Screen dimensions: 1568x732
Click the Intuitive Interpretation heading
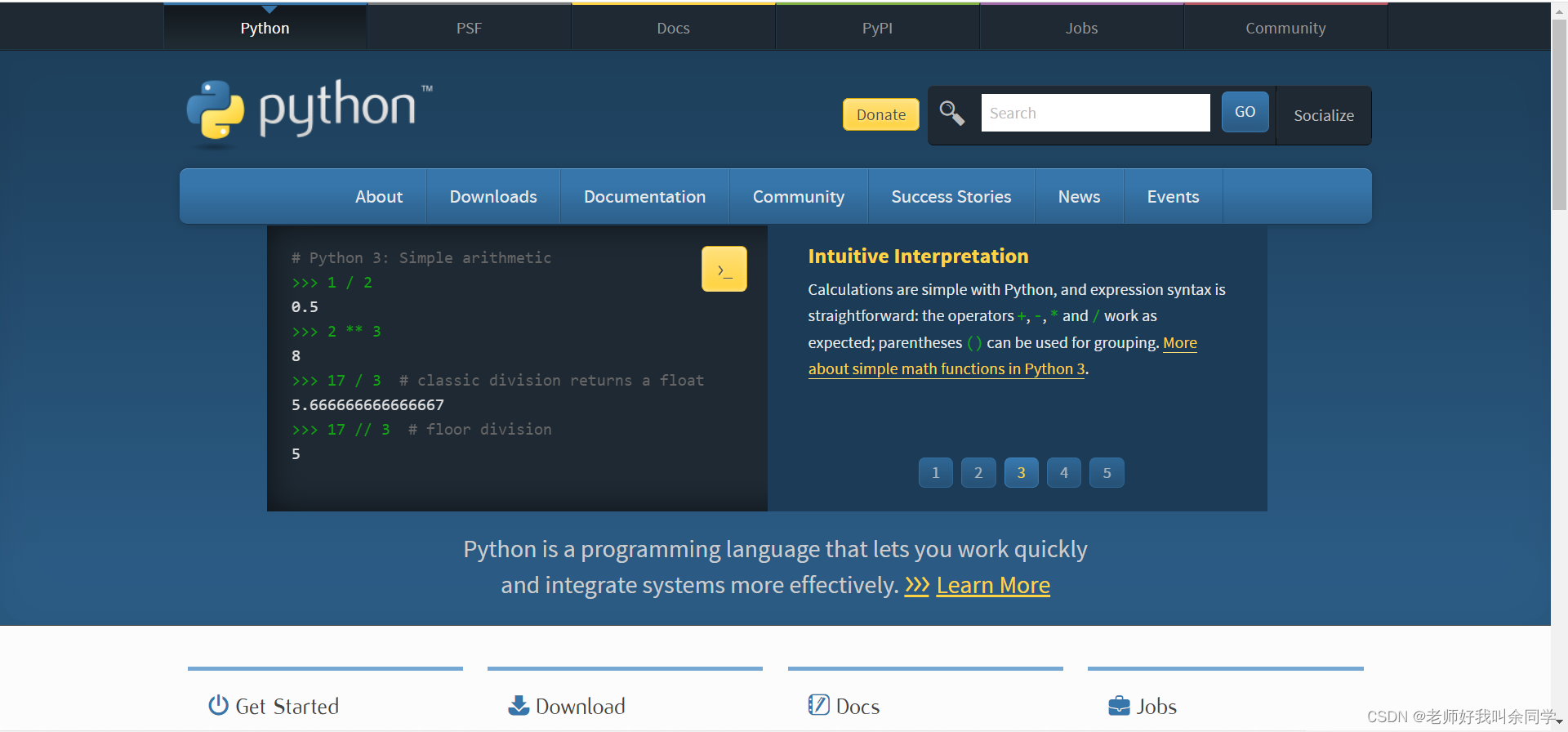[918, 256]
